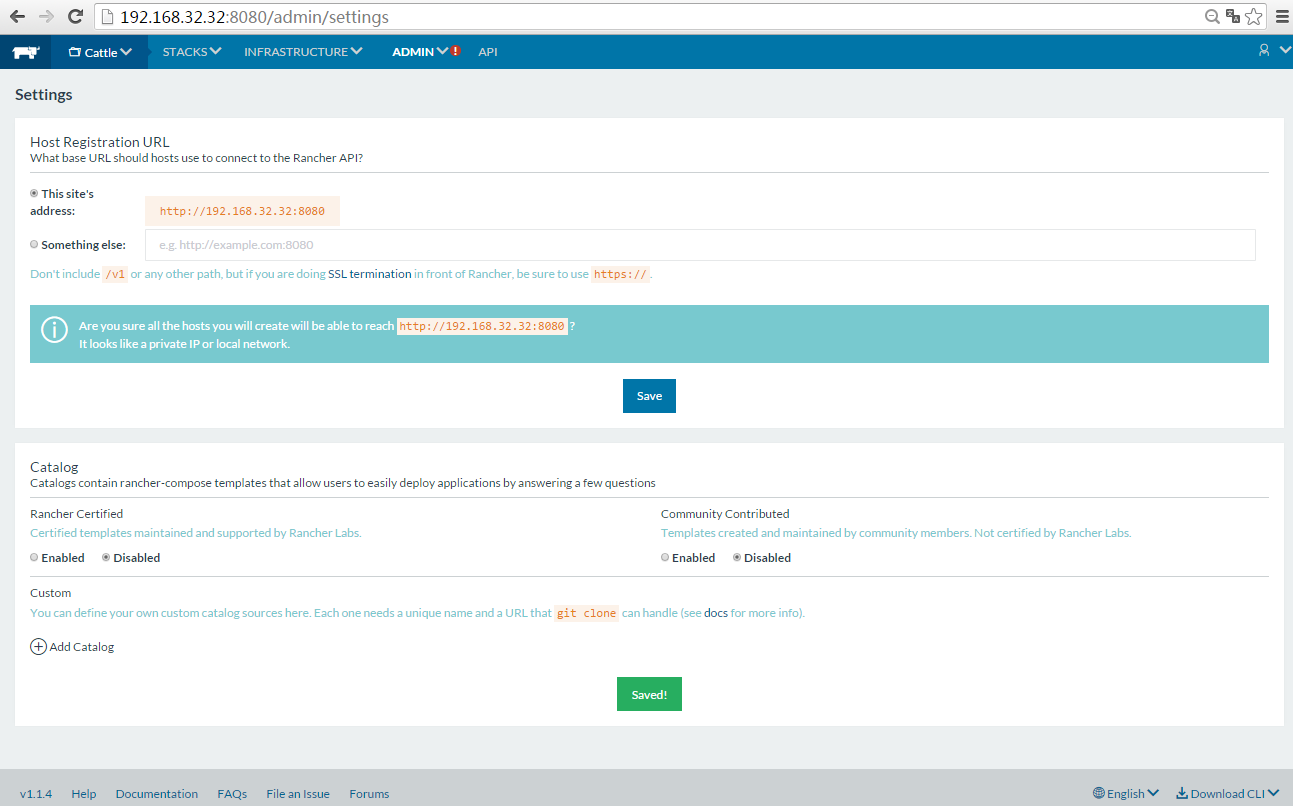The width and height of the screenshot is (1293, 806).
Task: Click the URL highlighted in the warning banner
Action: (482, 326)
